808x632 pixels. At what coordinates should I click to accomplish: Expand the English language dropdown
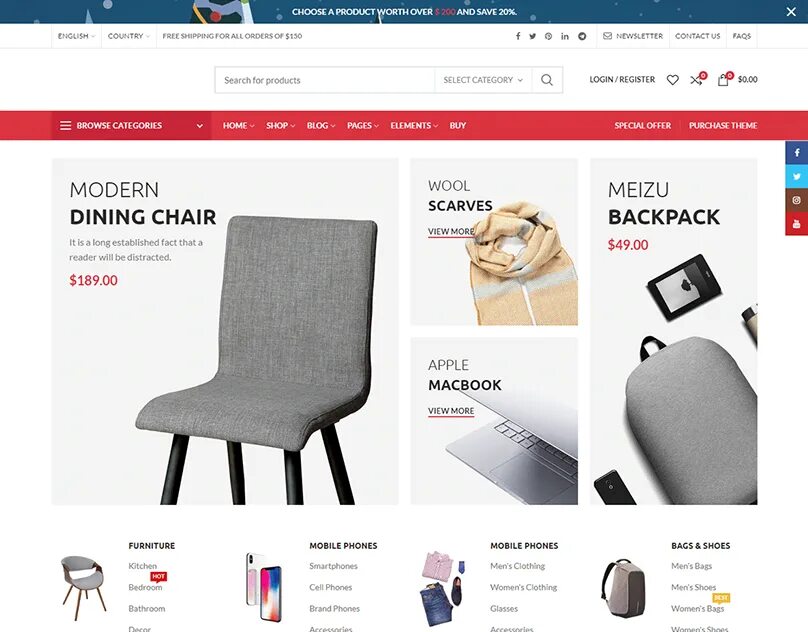point(76,36)
